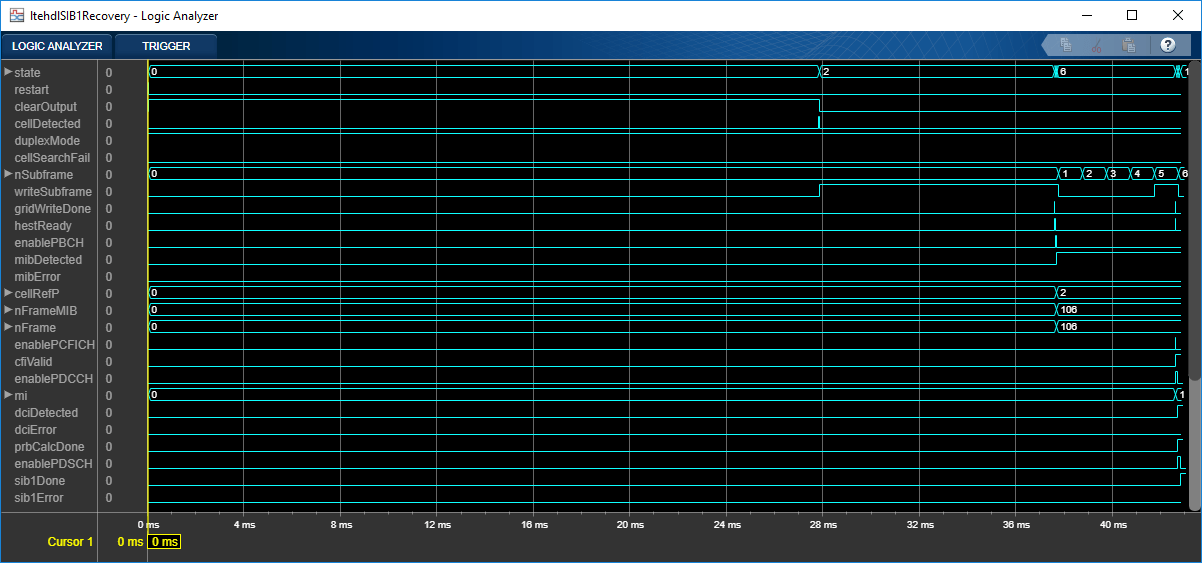
Task: Select the enablePDCCH signal name
Action: click(52, 379)
